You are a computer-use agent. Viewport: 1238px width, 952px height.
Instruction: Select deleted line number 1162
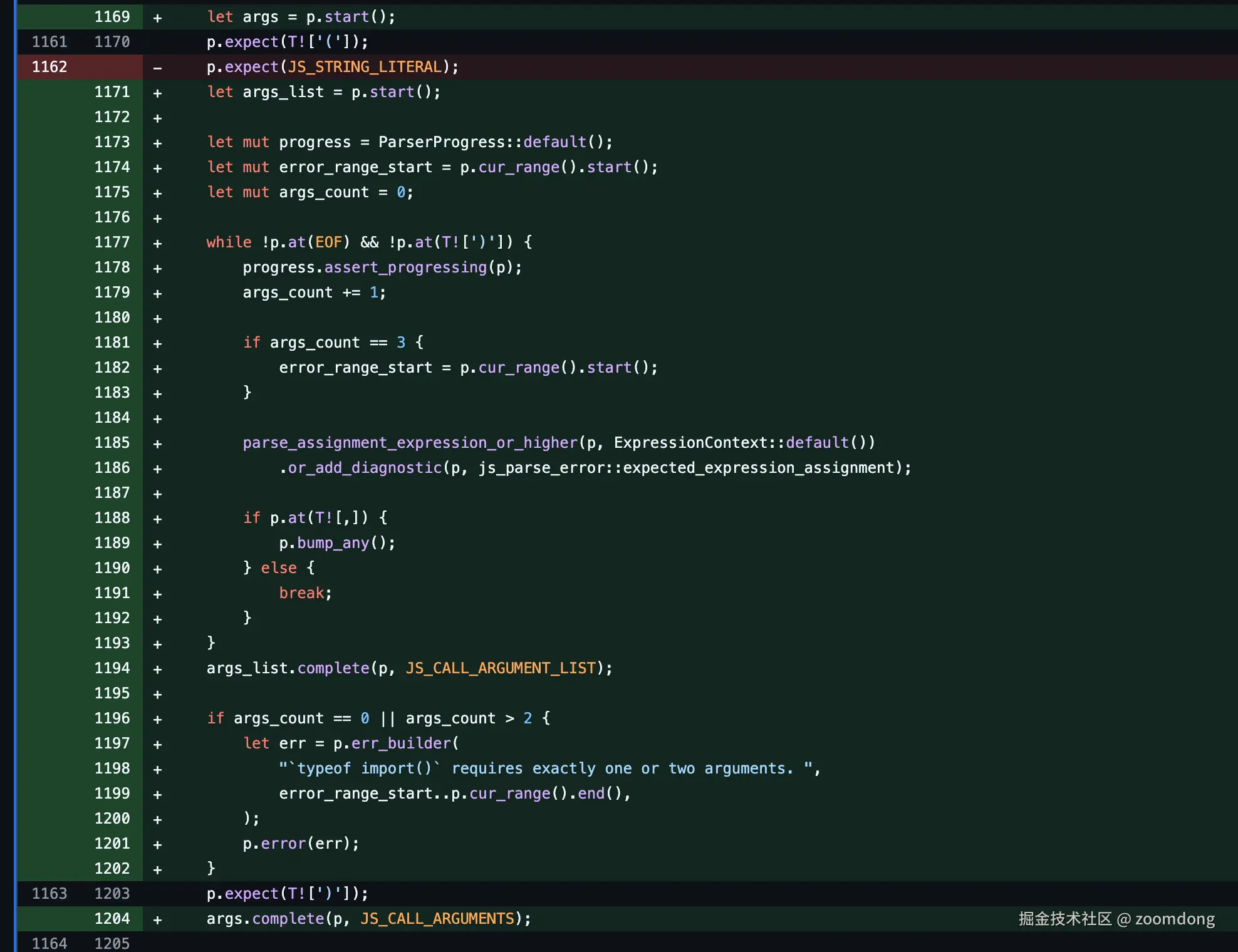pyautogui.click(x=49, y=67)
